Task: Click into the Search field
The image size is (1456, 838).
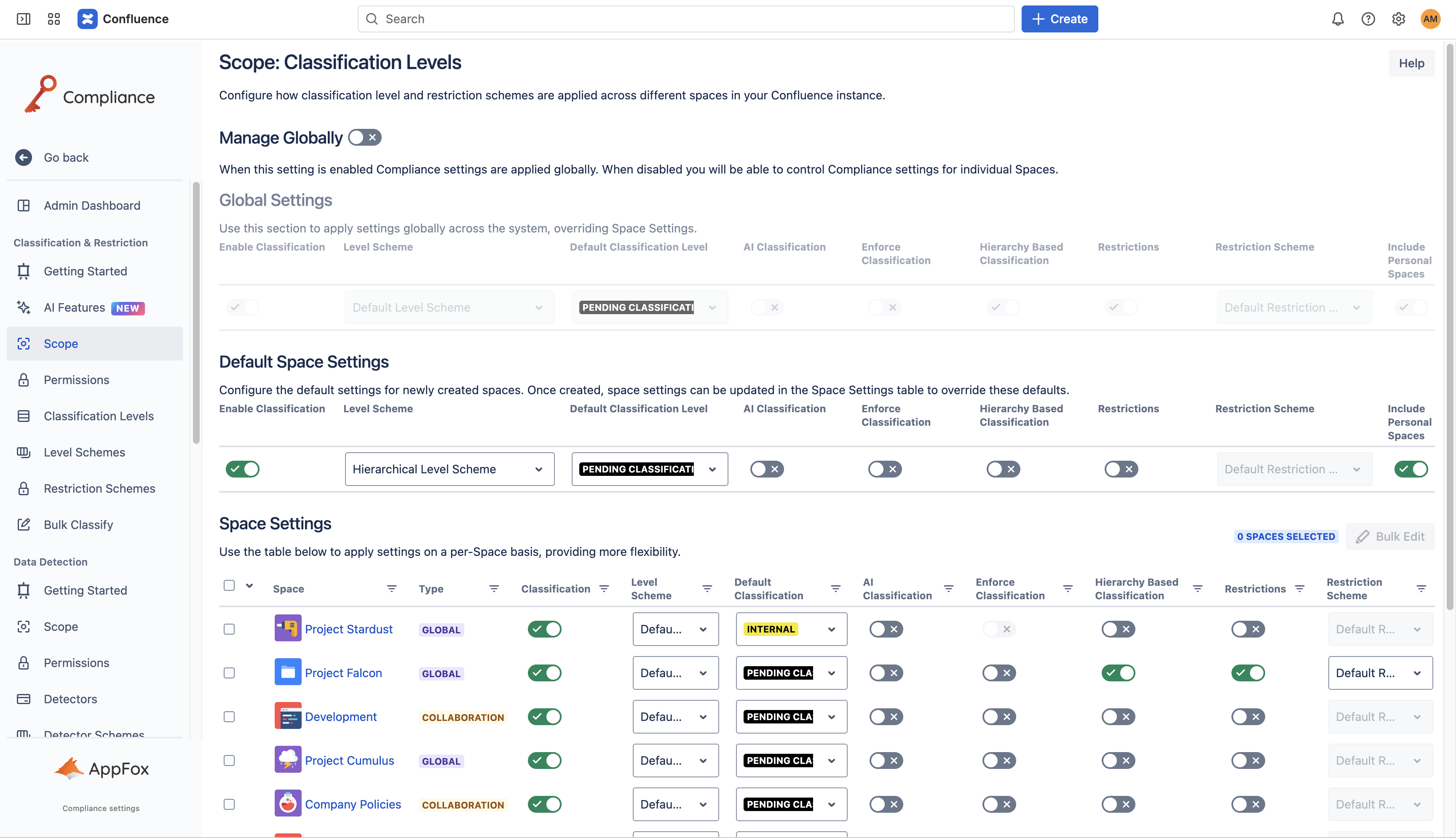Action: 685,19
